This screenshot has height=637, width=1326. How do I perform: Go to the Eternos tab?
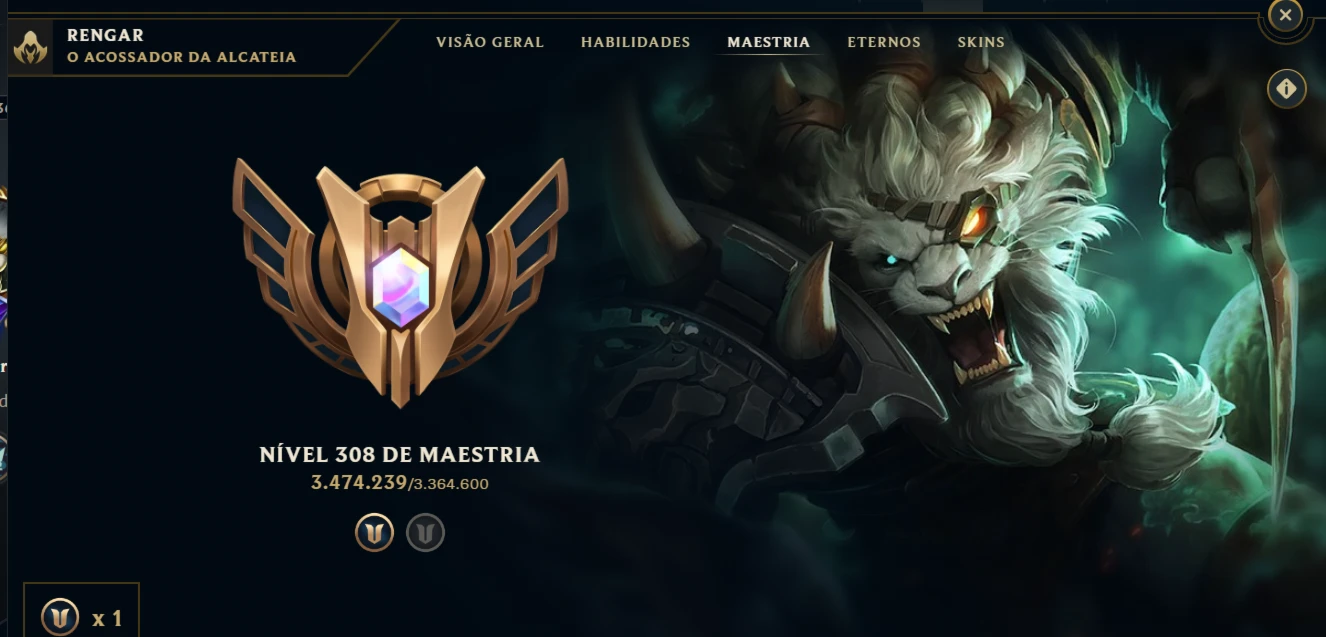tap(884, 42)
